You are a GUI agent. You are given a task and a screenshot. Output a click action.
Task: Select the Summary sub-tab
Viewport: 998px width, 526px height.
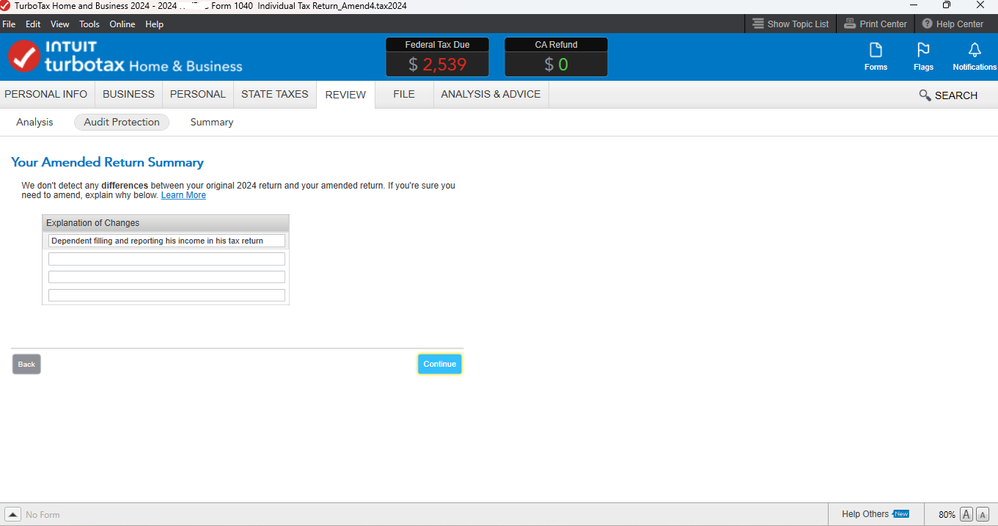click(x=212, y=122)
